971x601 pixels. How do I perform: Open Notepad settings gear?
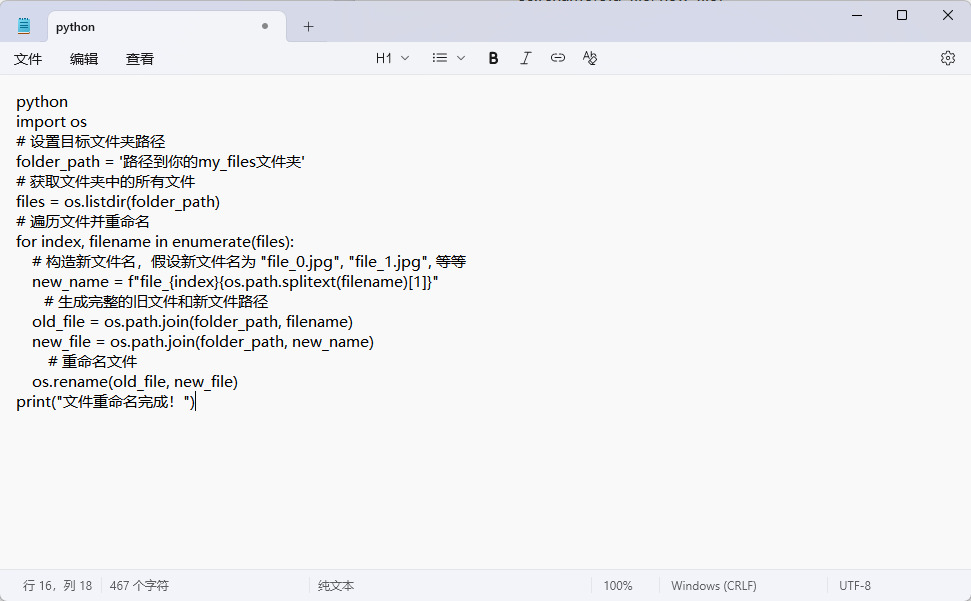(x=947, y=58)
